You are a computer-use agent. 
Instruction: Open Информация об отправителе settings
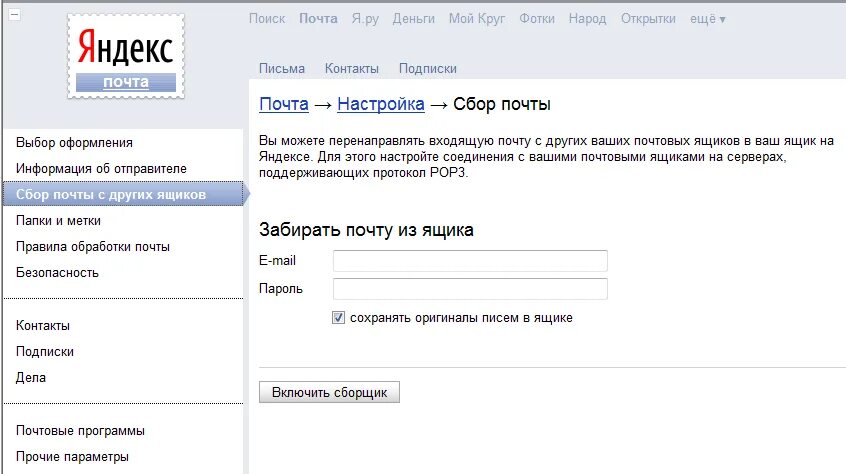coord(101,169)
